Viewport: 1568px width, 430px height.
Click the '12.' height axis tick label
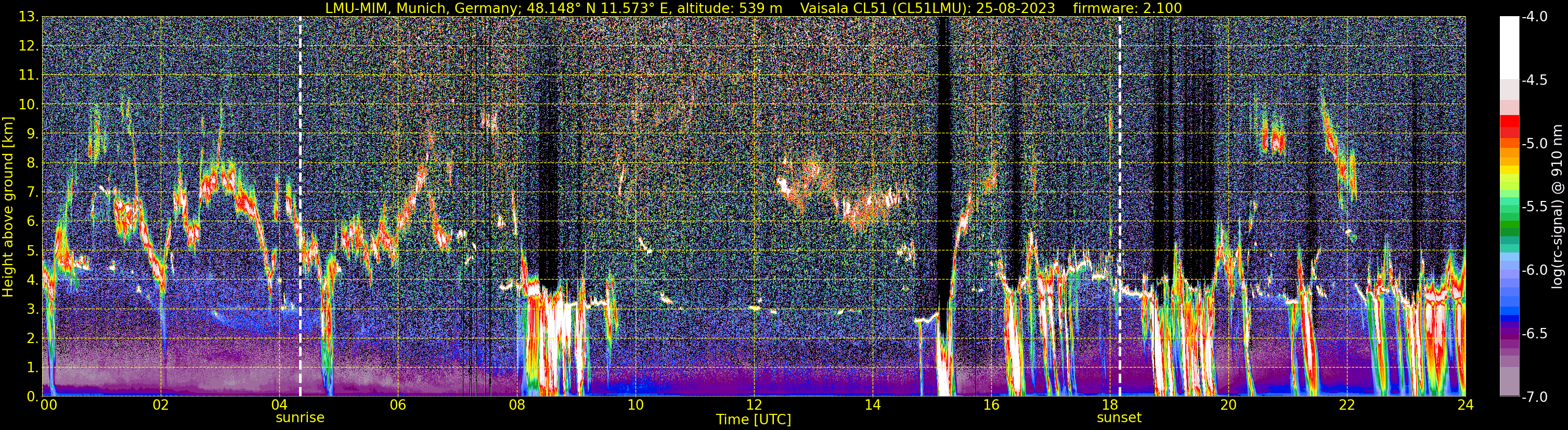(29, 46)
